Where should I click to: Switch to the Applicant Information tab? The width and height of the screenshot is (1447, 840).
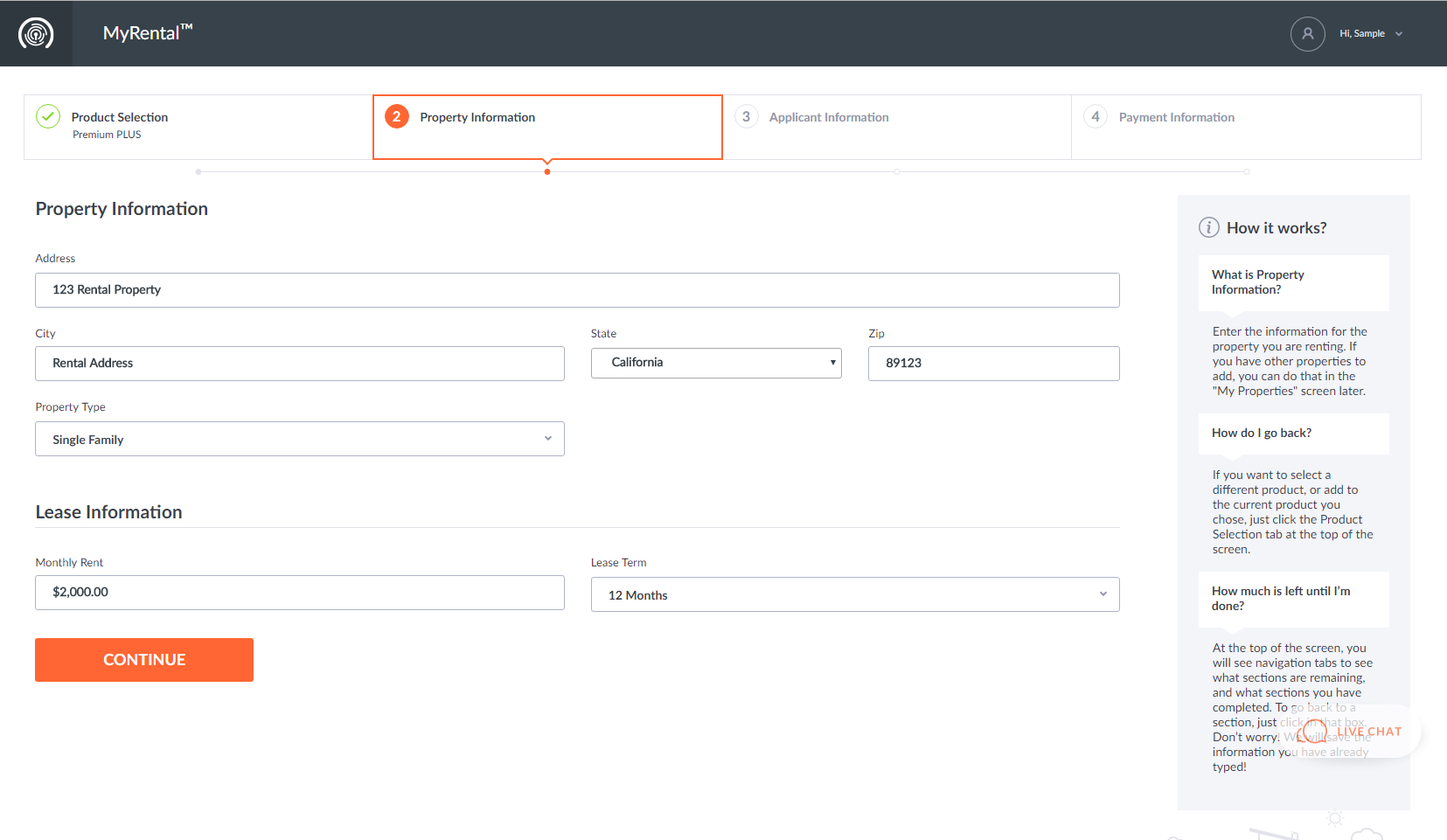click(829, 116)
